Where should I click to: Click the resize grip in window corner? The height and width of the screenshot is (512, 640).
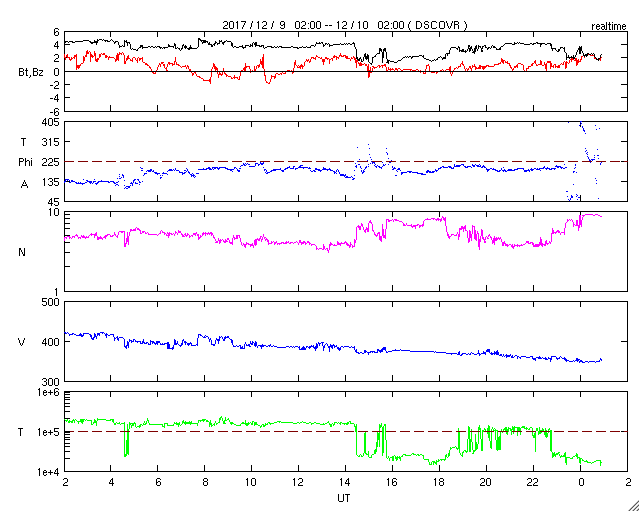pyautogui.click(x=634, y=506)
